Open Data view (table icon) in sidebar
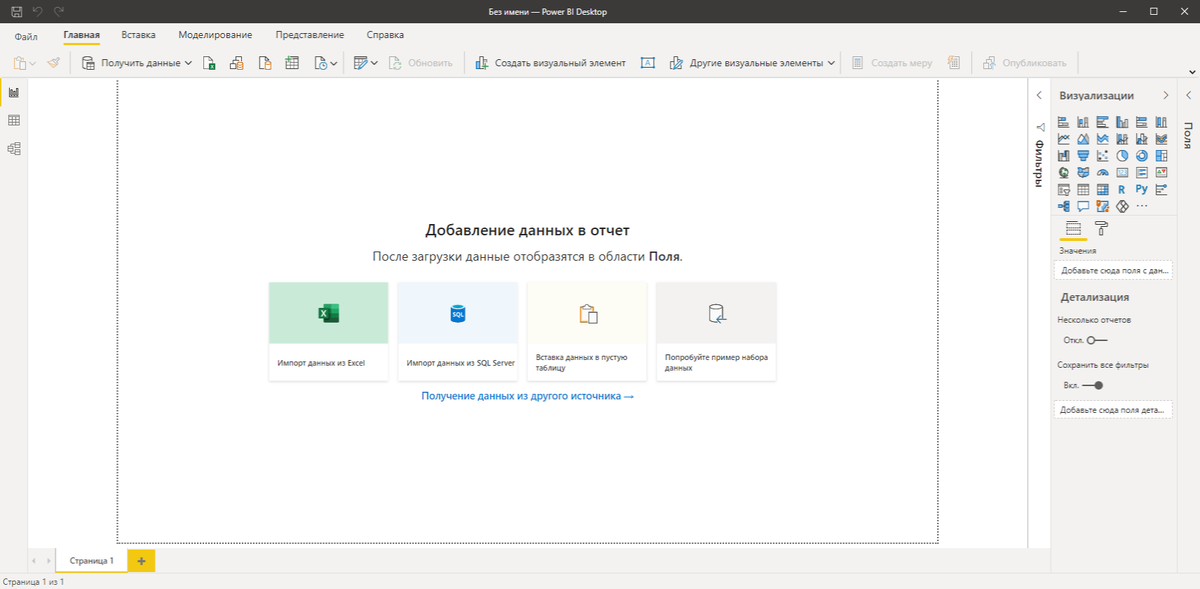This screenshot has width=1200, height=589. click(x=14, y=120)
